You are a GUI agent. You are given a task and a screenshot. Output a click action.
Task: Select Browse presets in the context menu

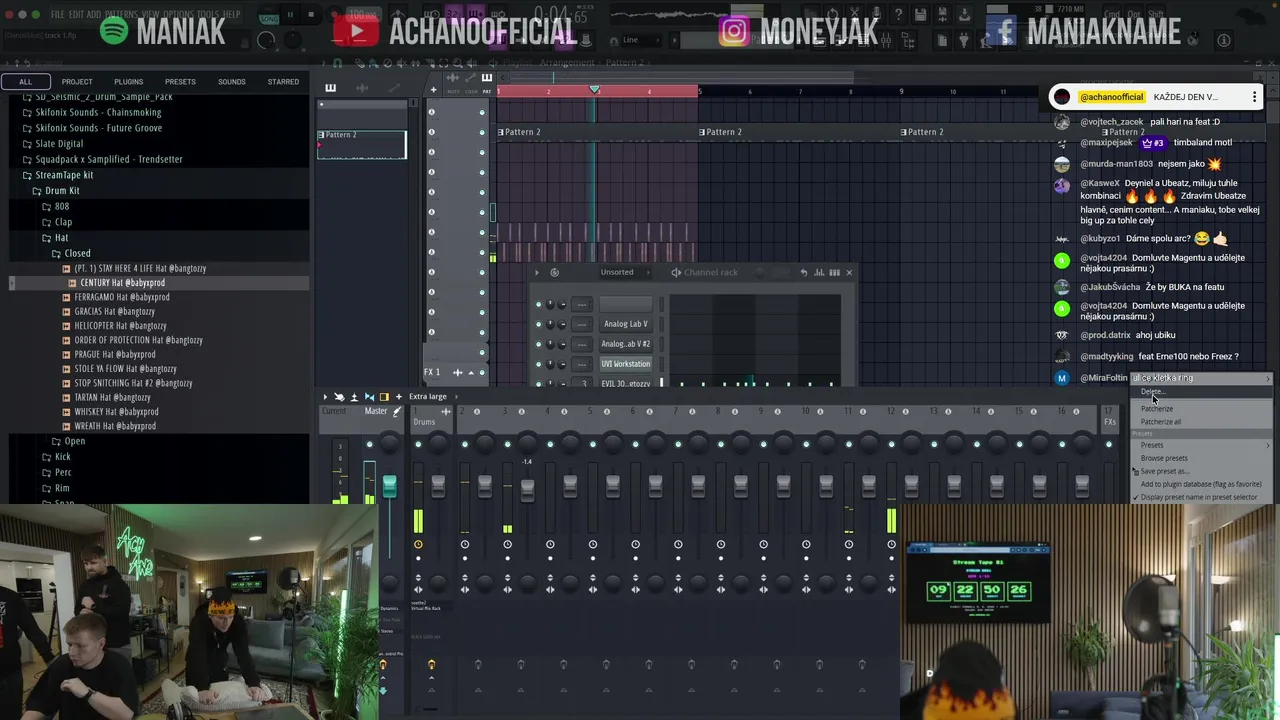(1200, 458)
